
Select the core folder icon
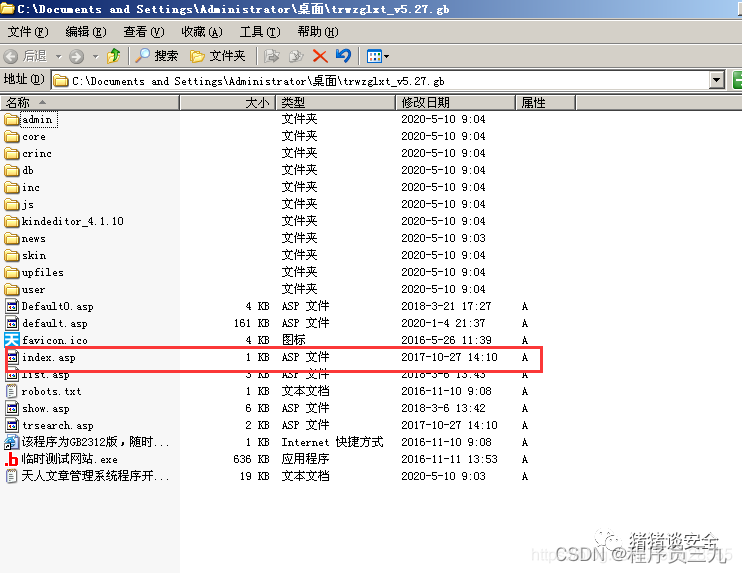[x=12, y=136]
